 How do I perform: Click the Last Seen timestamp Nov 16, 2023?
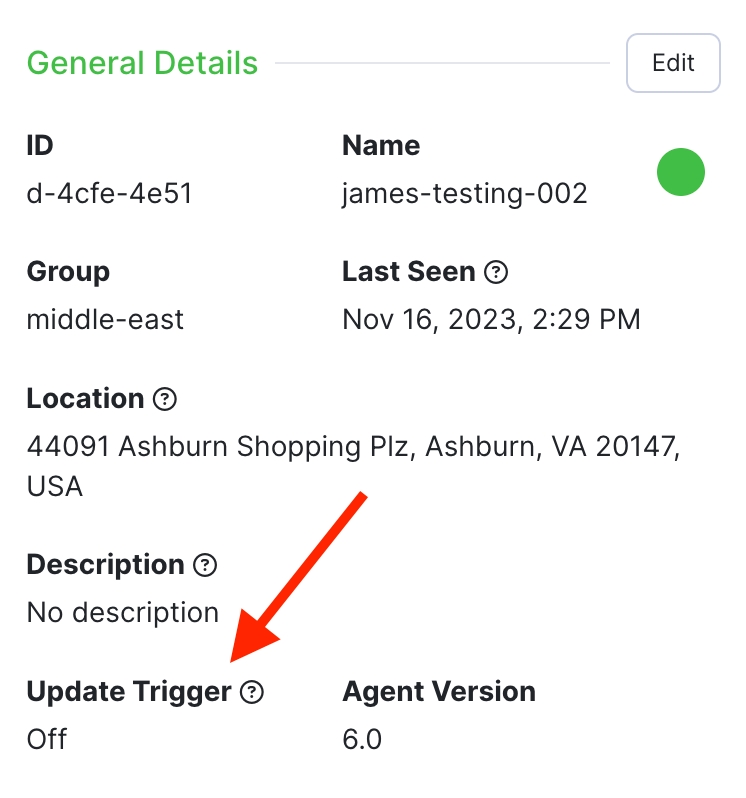click(491, 320)
